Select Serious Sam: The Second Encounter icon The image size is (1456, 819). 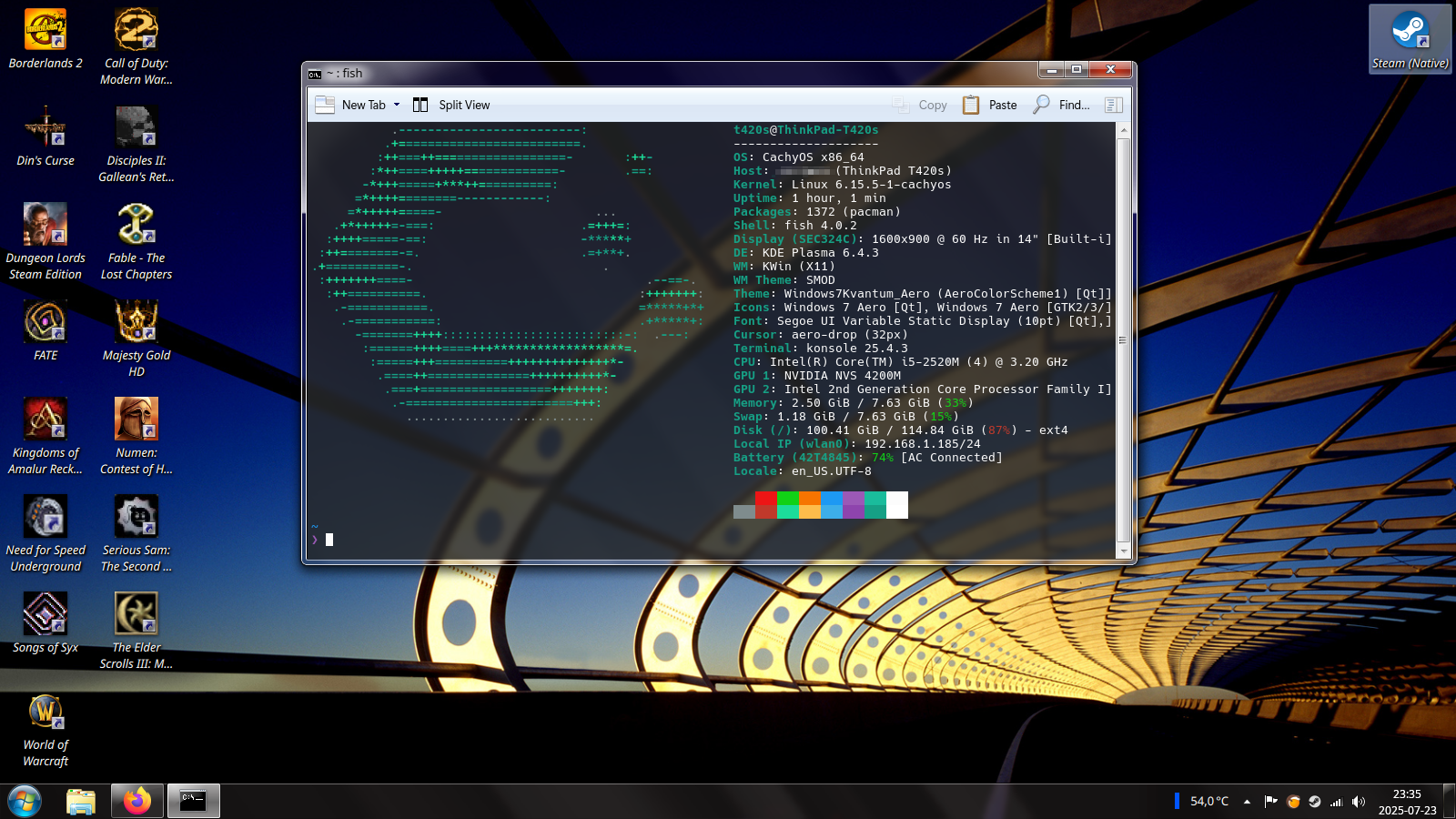click(136, 534)
